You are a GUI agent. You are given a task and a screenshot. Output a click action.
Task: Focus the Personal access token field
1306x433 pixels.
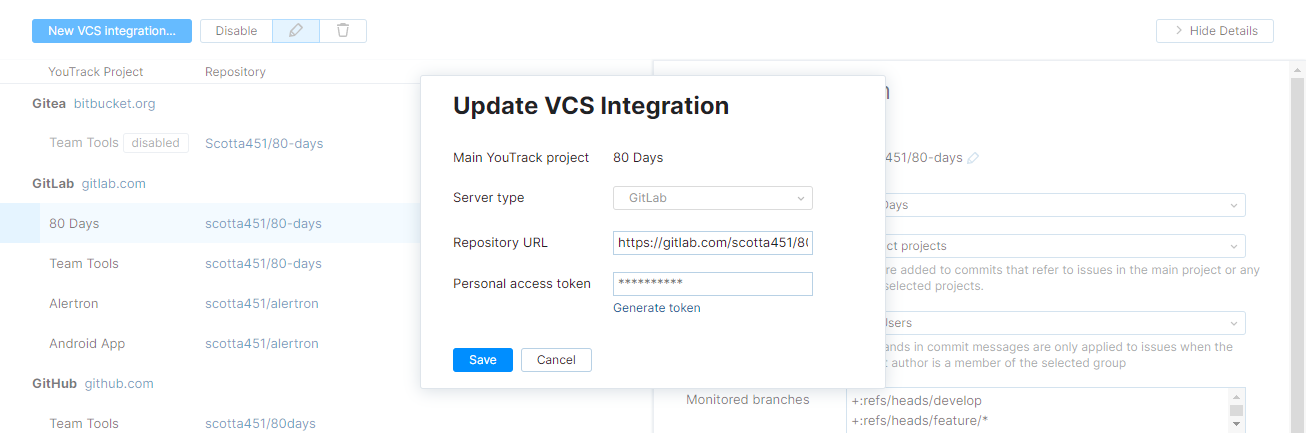[712, 284]
